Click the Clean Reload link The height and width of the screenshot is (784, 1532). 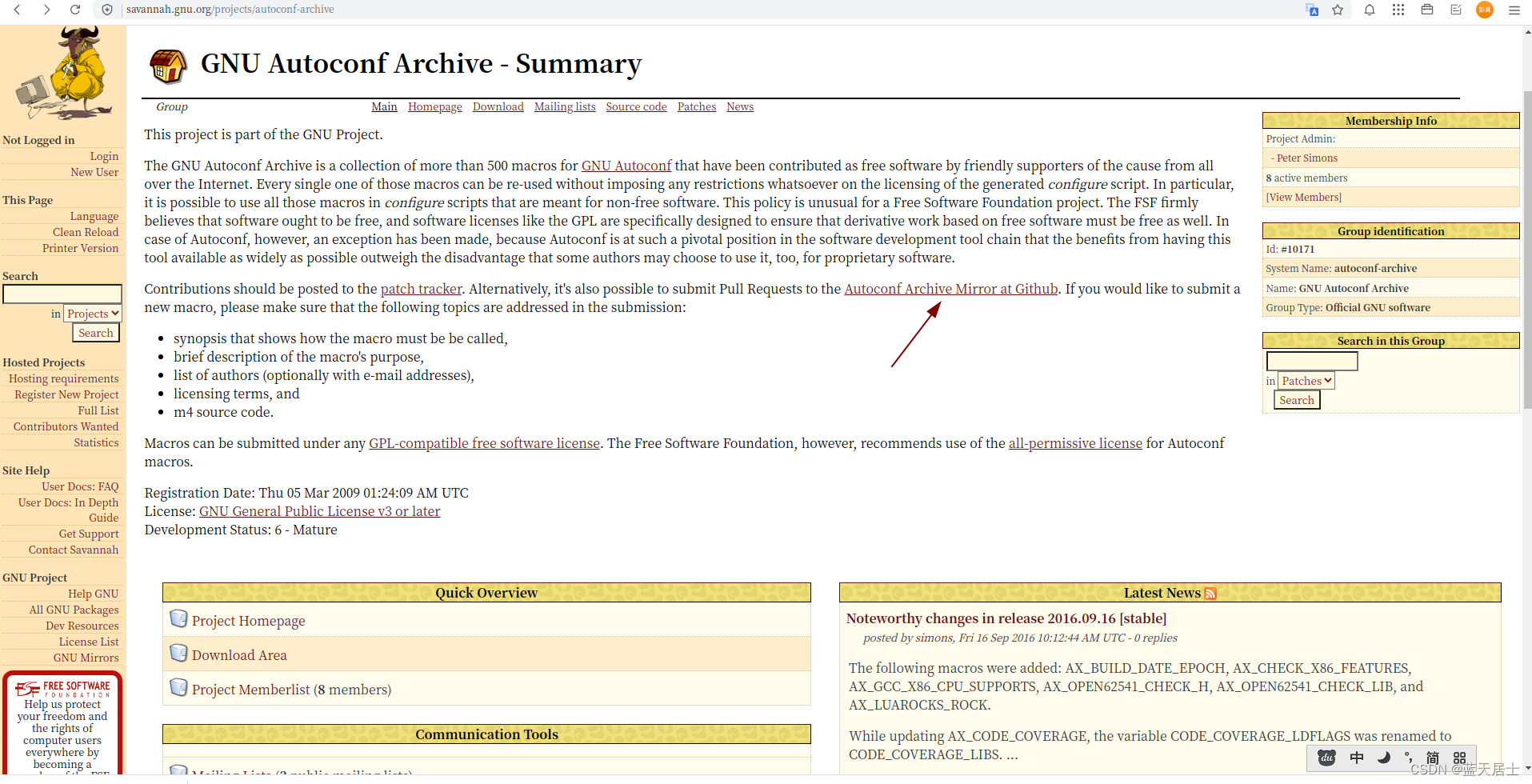[86, 232]
